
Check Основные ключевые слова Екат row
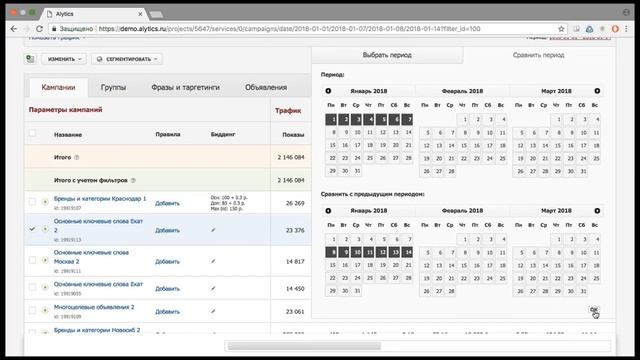click(x=32, y=287)
